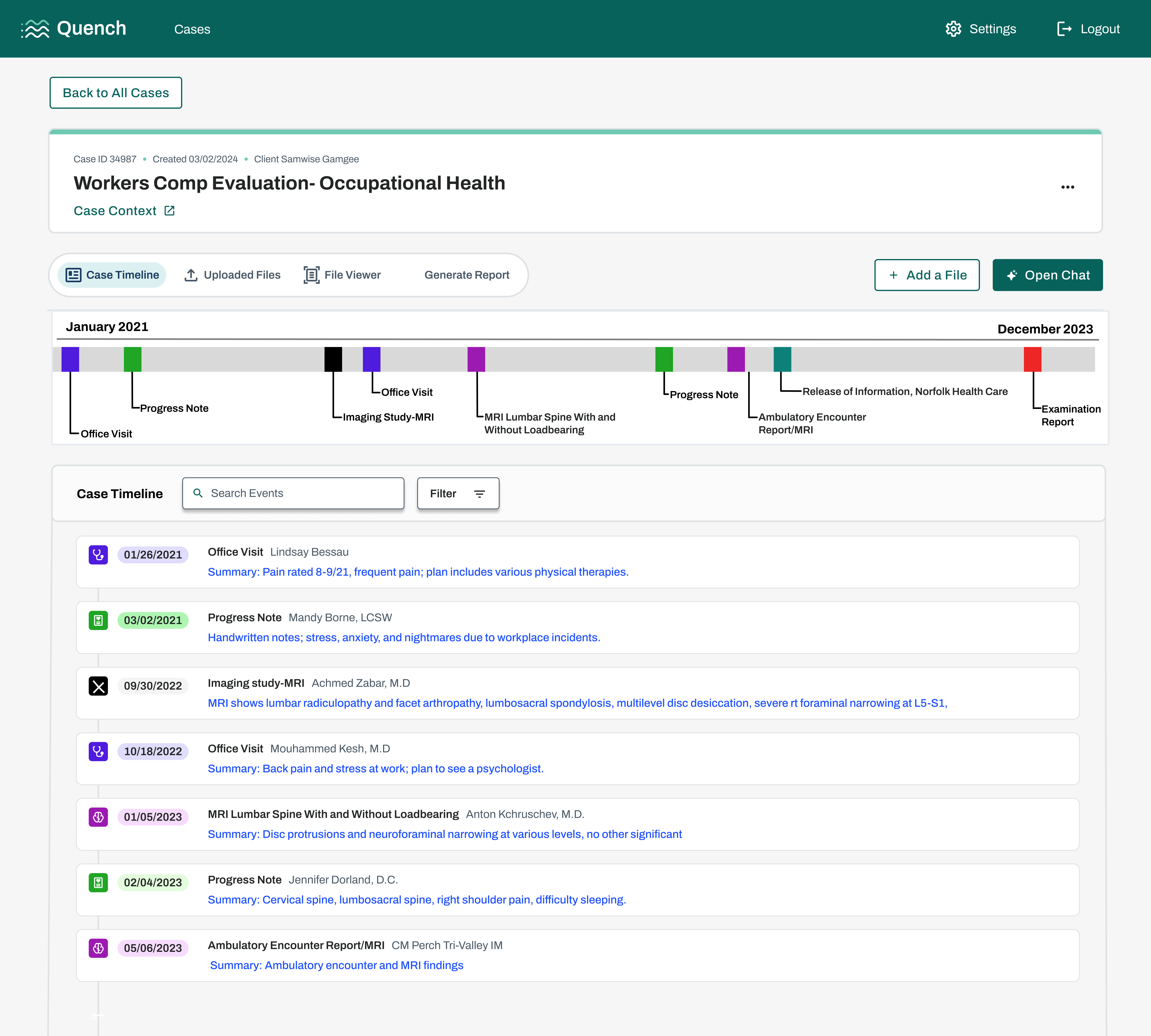This screenshot has width=1151, height=1036.
Task: Select the second green Progress Note marker
Action: tap(664, 359)
